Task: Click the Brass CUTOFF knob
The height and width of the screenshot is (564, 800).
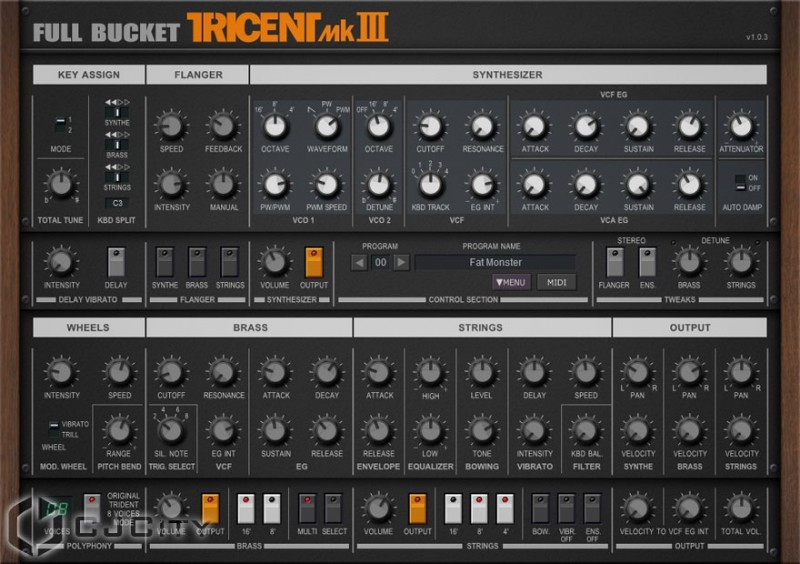Action: point(171,373)
